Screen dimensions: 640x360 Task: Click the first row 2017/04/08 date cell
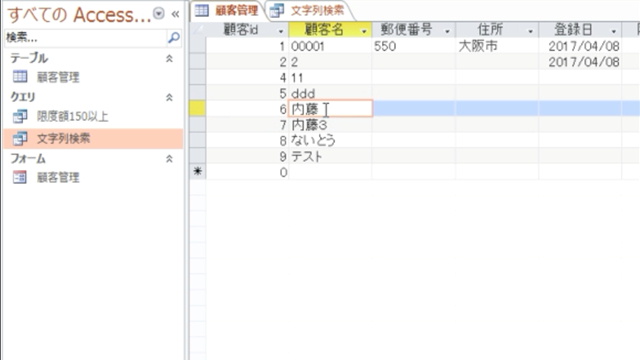[580, 46]
